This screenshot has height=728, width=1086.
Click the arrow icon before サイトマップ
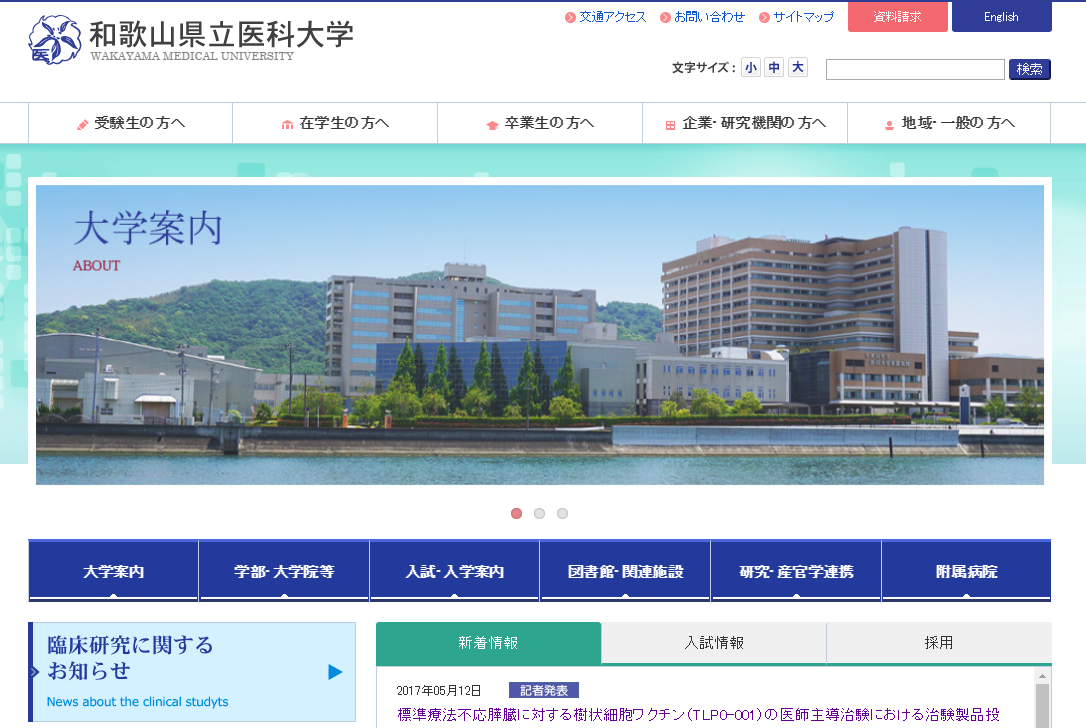click(x=764, y=17)
